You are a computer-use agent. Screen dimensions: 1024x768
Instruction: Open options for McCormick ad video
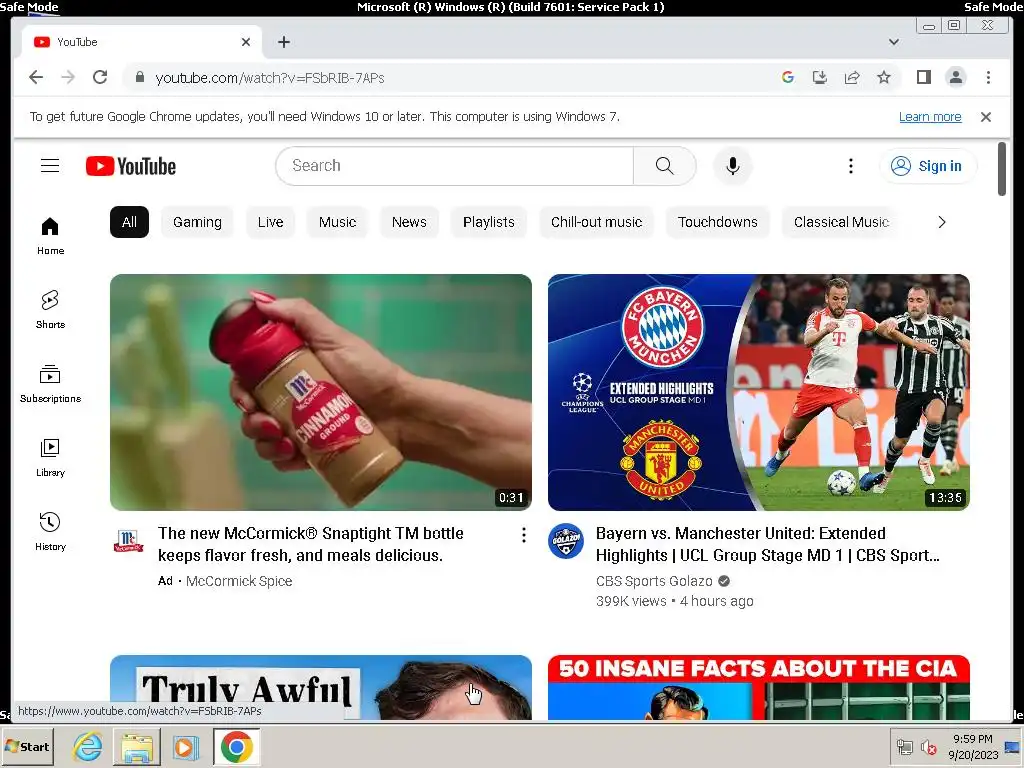pyautogui.click(x=524, y=536)
